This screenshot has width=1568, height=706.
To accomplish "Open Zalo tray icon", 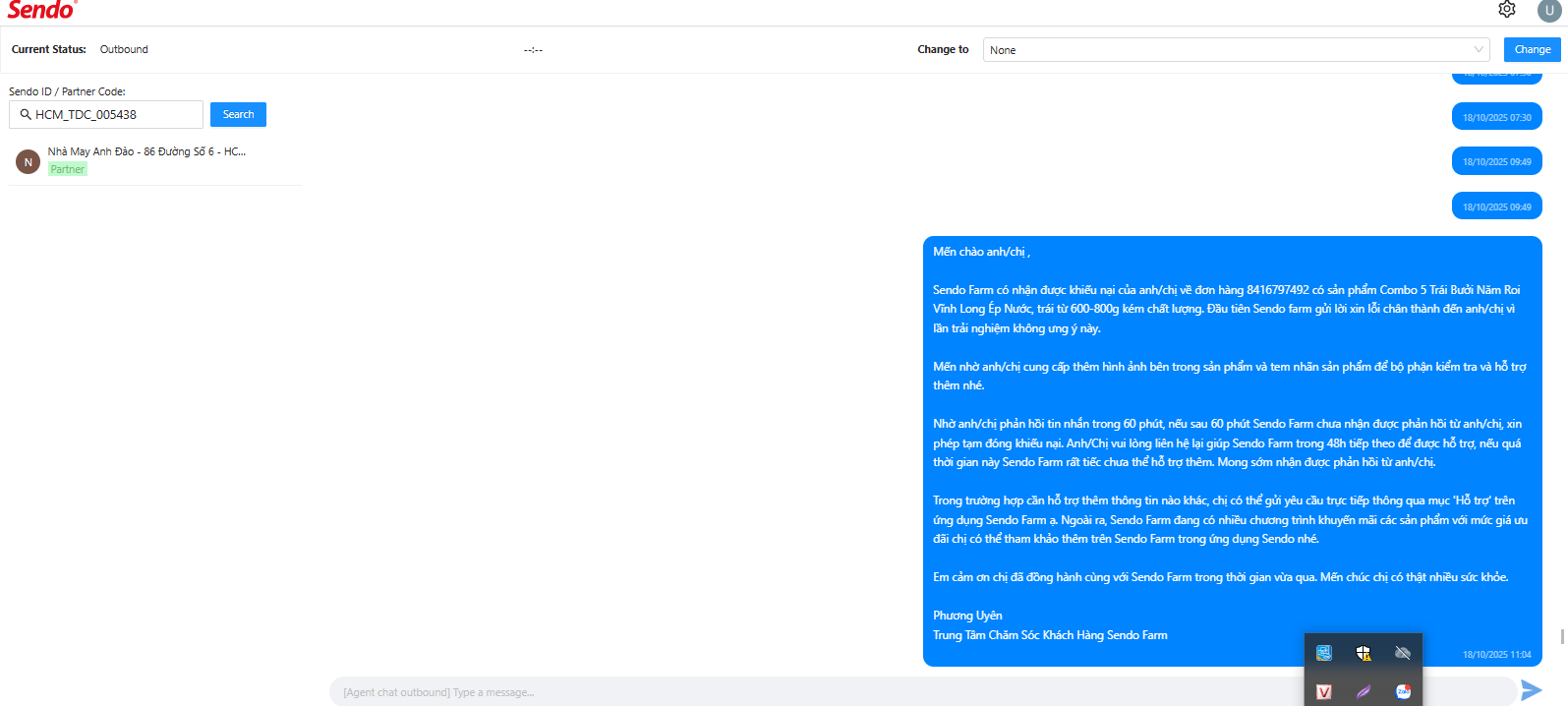I will coord(1403,691).
